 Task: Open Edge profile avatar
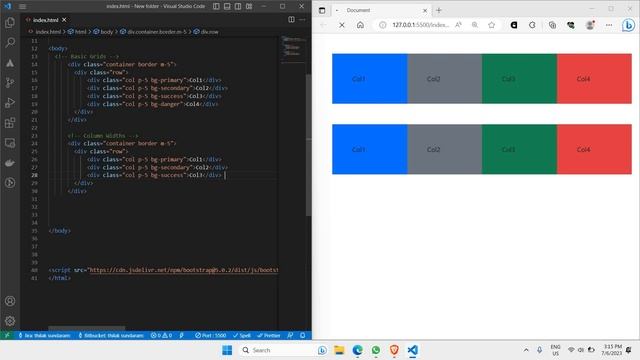coord(590,25)
